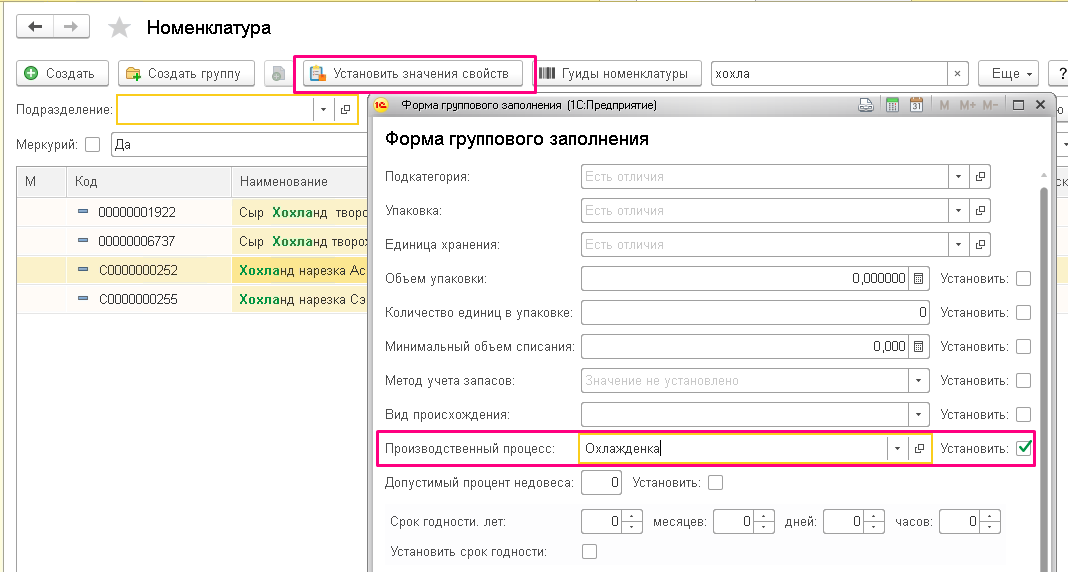
Task: Expand the Производственный процесс dropdown
Action: 898,449
